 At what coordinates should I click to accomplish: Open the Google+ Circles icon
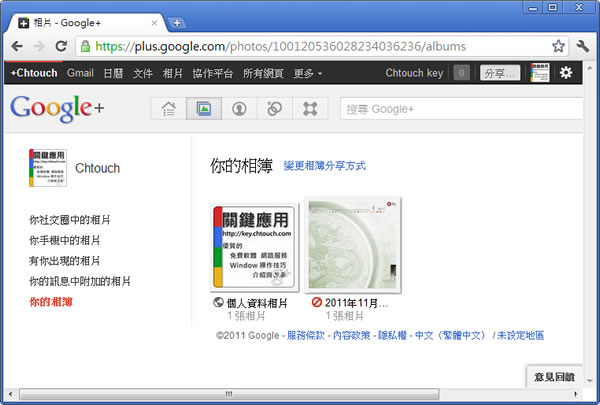coord(274,108)
